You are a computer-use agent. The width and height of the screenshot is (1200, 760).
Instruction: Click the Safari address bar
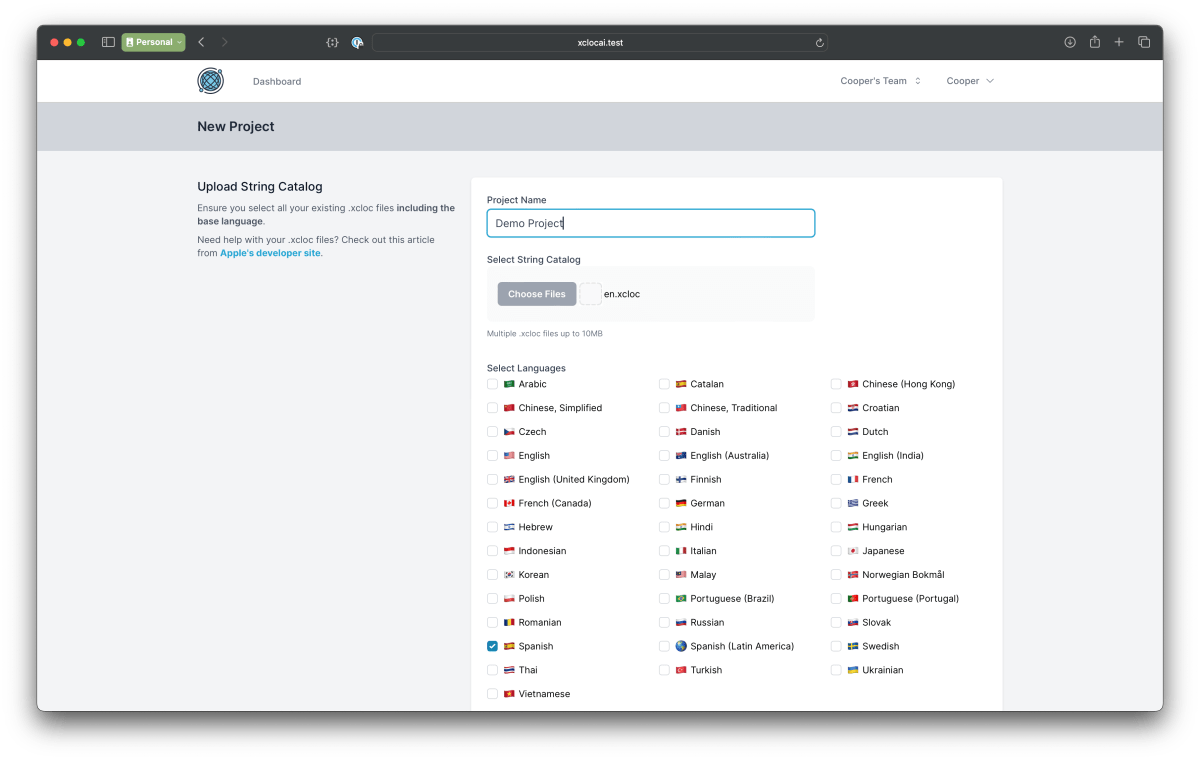coord(600,43)
